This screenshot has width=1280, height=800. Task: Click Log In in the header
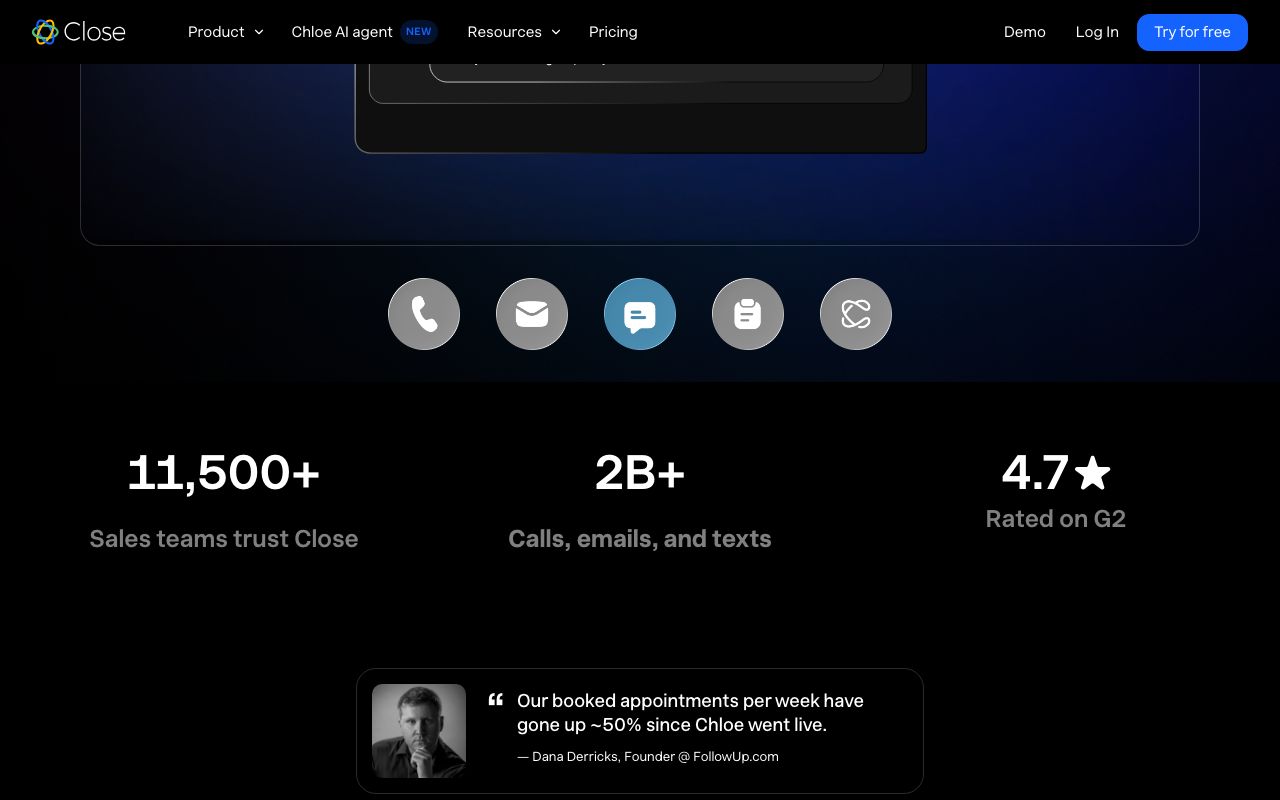click(1097, 32)
